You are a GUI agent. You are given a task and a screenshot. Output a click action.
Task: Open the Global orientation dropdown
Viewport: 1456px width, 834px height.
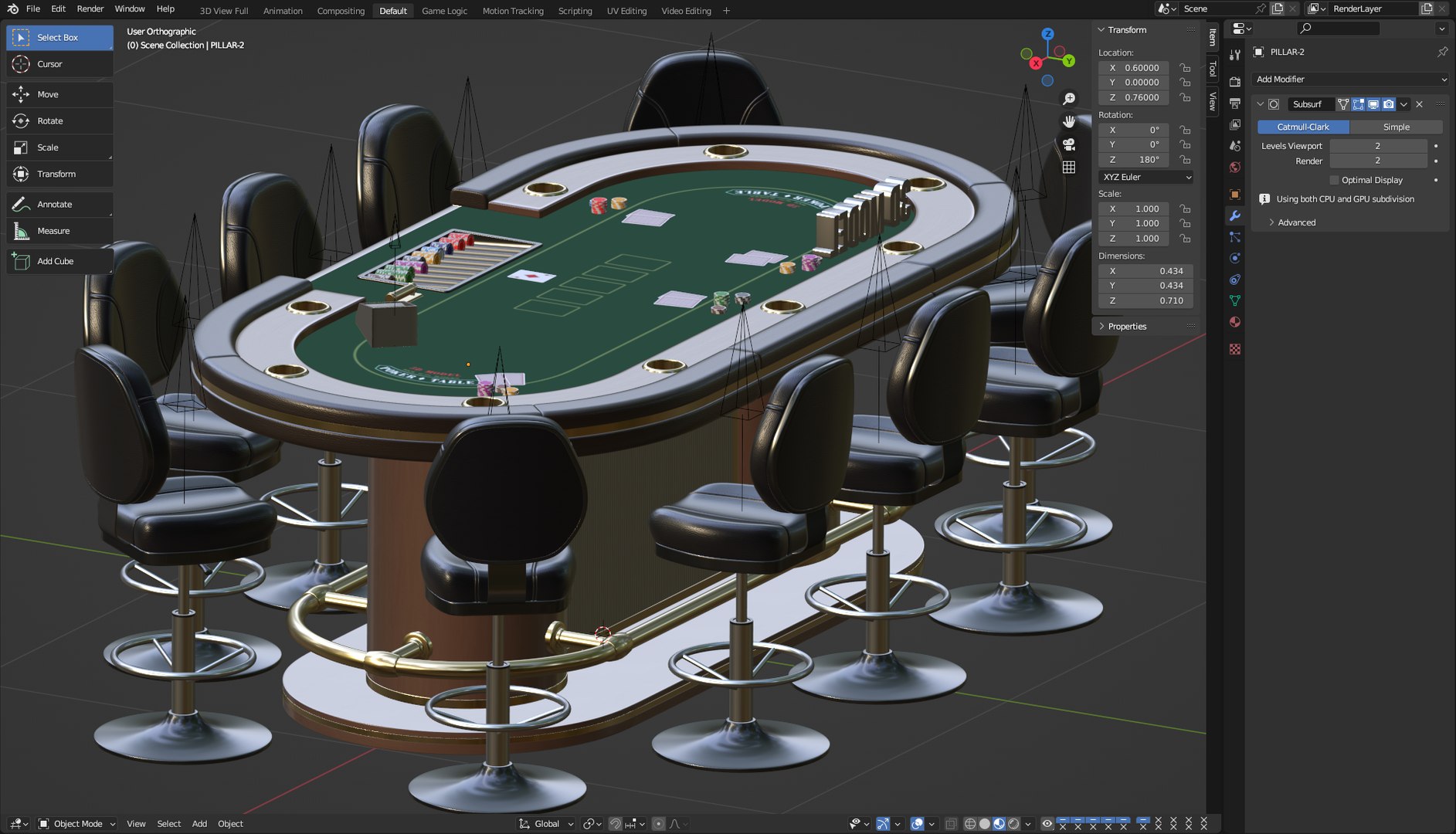(547, 824)
